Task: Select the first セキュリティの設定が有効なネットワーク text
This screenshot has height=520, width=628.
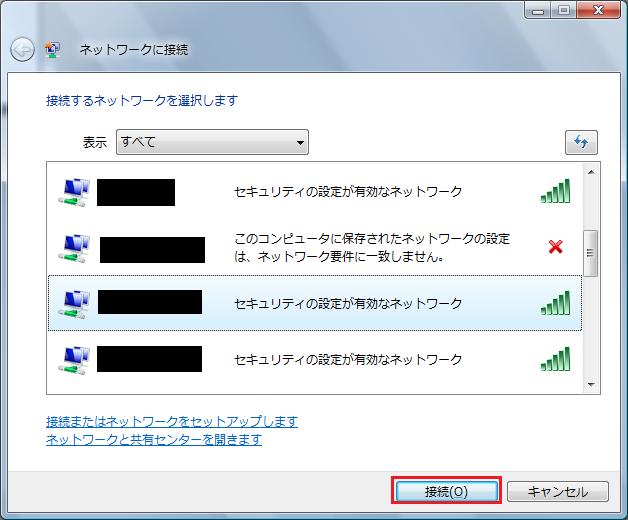Action: pyautogui.click(x=348, y=191)
